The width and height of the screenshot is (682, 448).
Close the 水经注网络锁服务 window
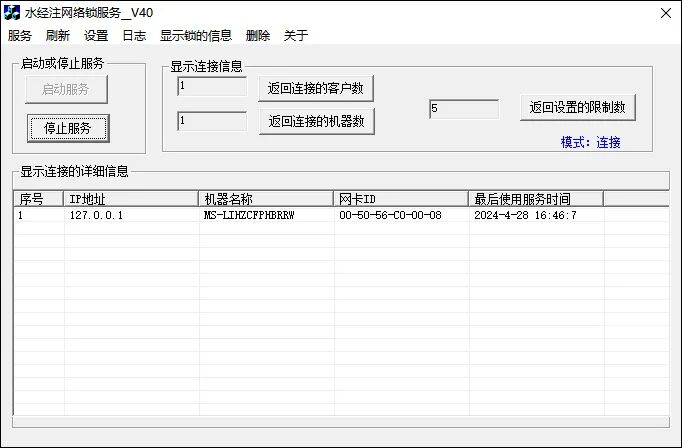click(x=665, y=13)
